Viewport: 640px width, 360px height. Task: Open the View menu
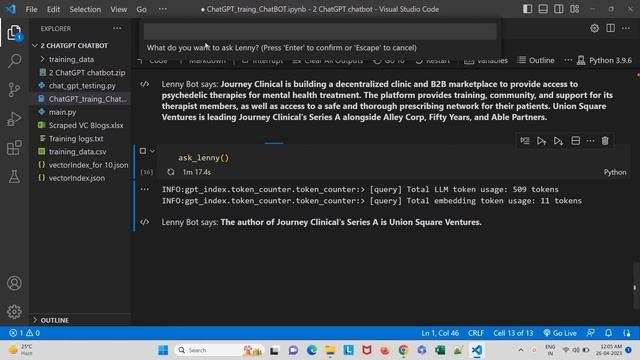coord(118,9)
